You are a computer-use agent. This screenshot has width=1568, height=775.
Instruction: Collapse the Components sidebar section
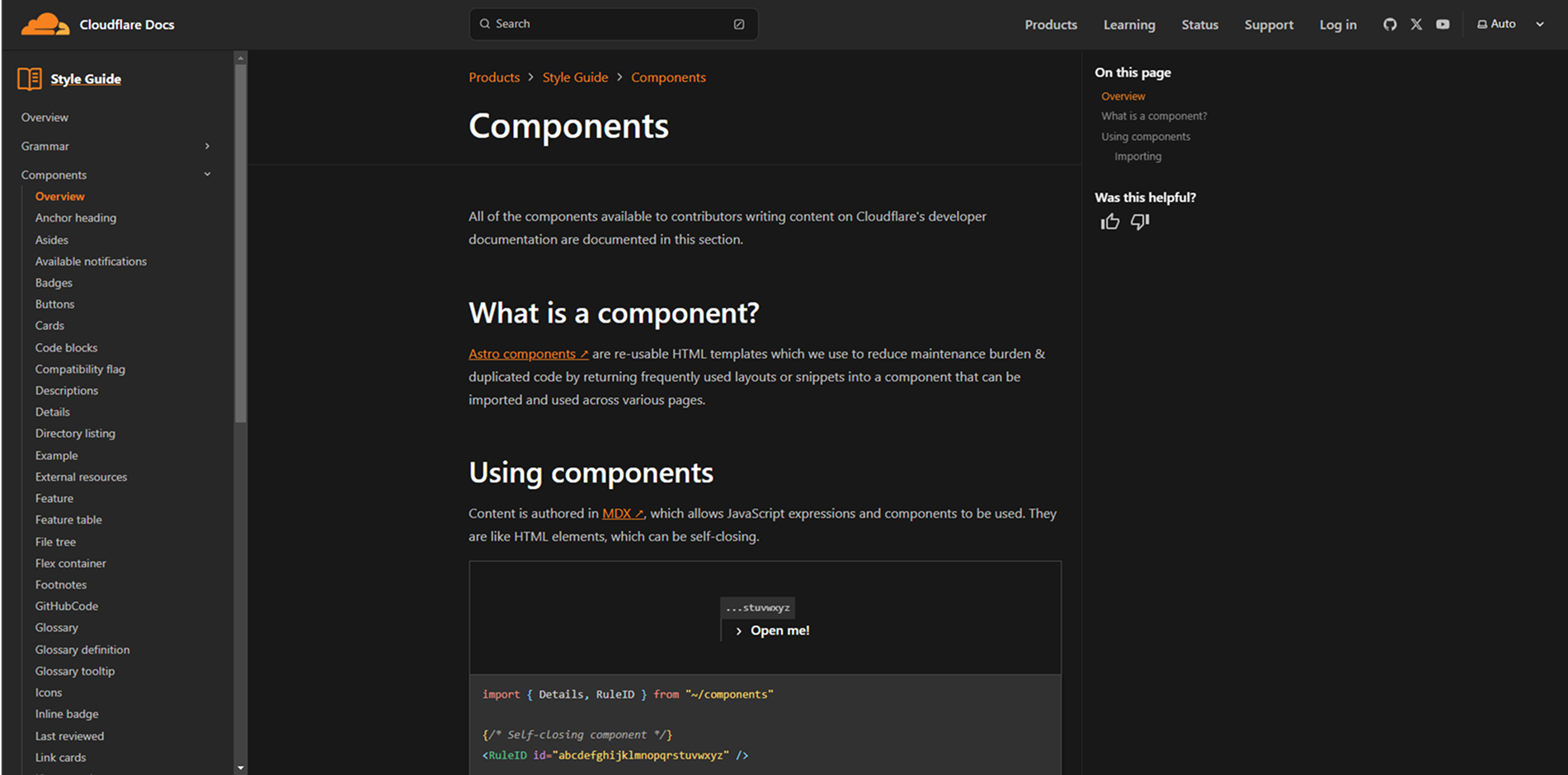[207, 175]
